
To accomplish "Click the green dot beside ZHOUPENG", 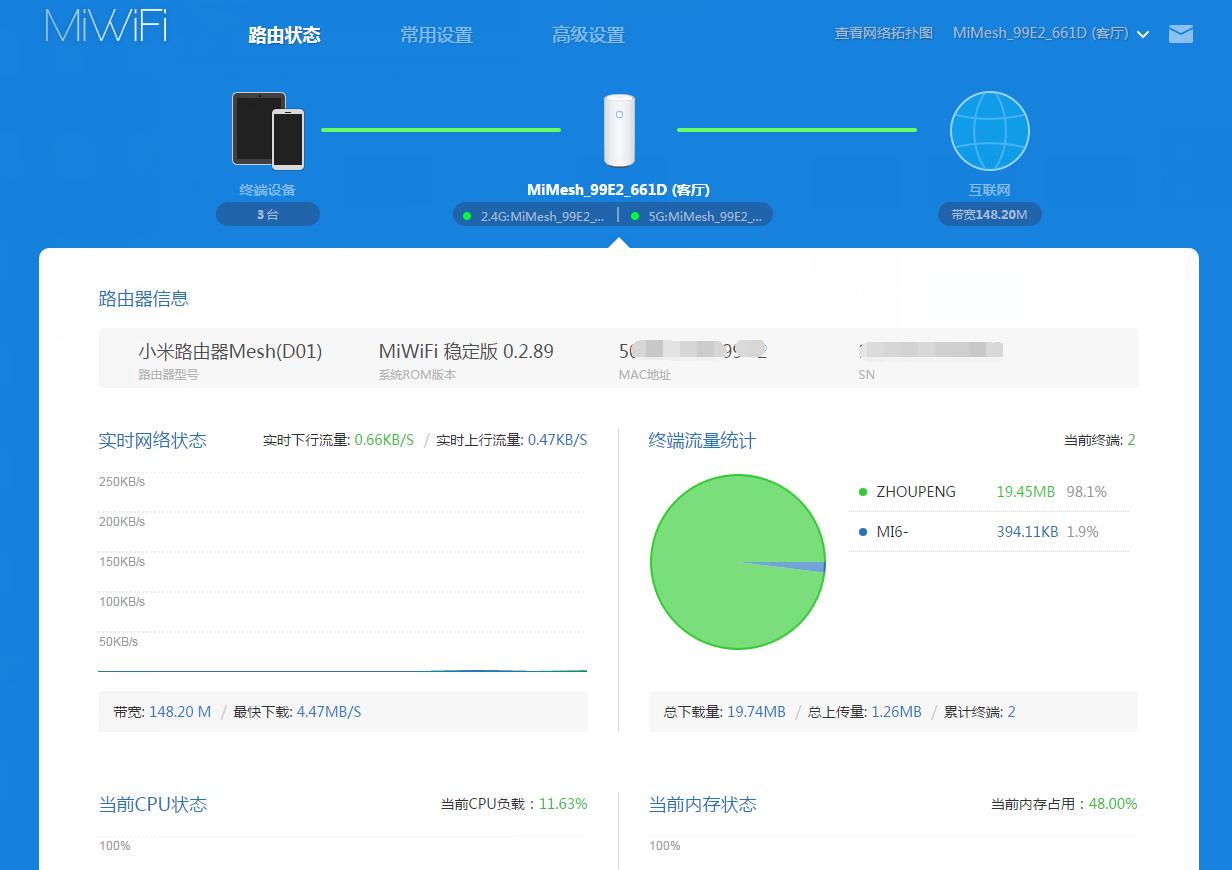I will (x=864, y=491).
